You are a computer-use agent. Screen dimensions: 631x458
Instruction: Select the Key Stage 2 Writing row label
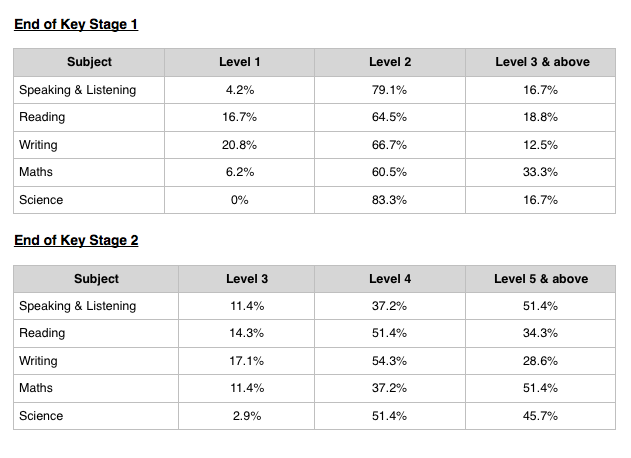38,361
